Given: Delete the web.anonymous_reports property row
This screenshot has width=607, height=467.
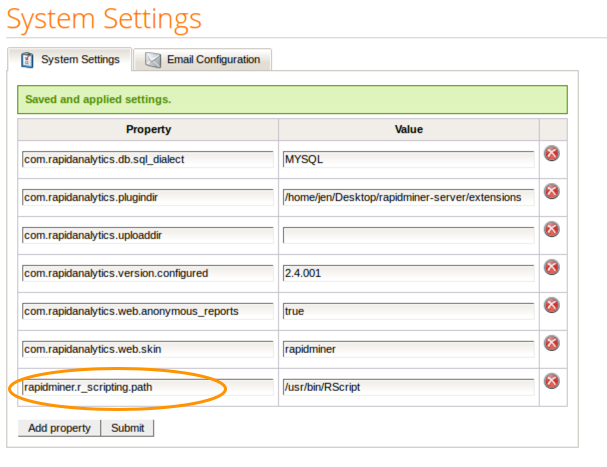Looking at the screenshot, I should (x=551, y=305).
